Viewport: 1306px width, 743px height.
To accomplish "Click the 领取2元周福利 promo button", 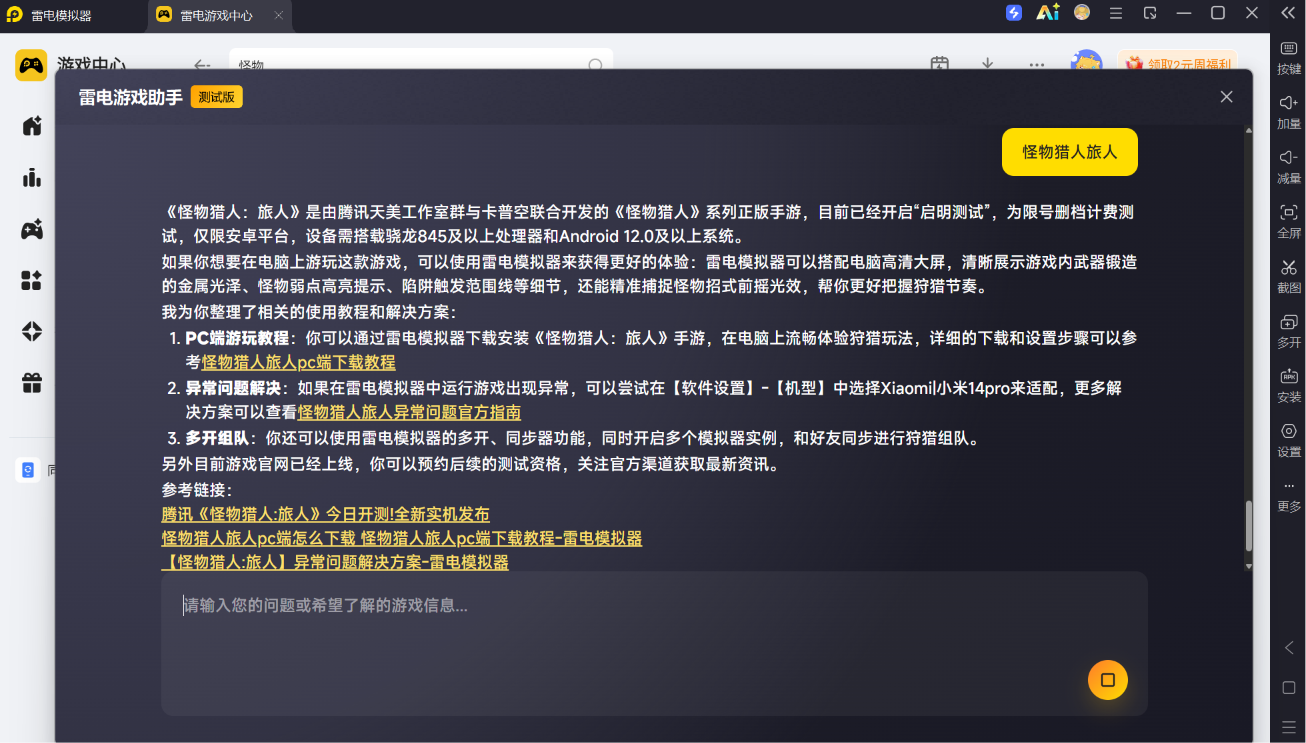I will point(1178,64).
